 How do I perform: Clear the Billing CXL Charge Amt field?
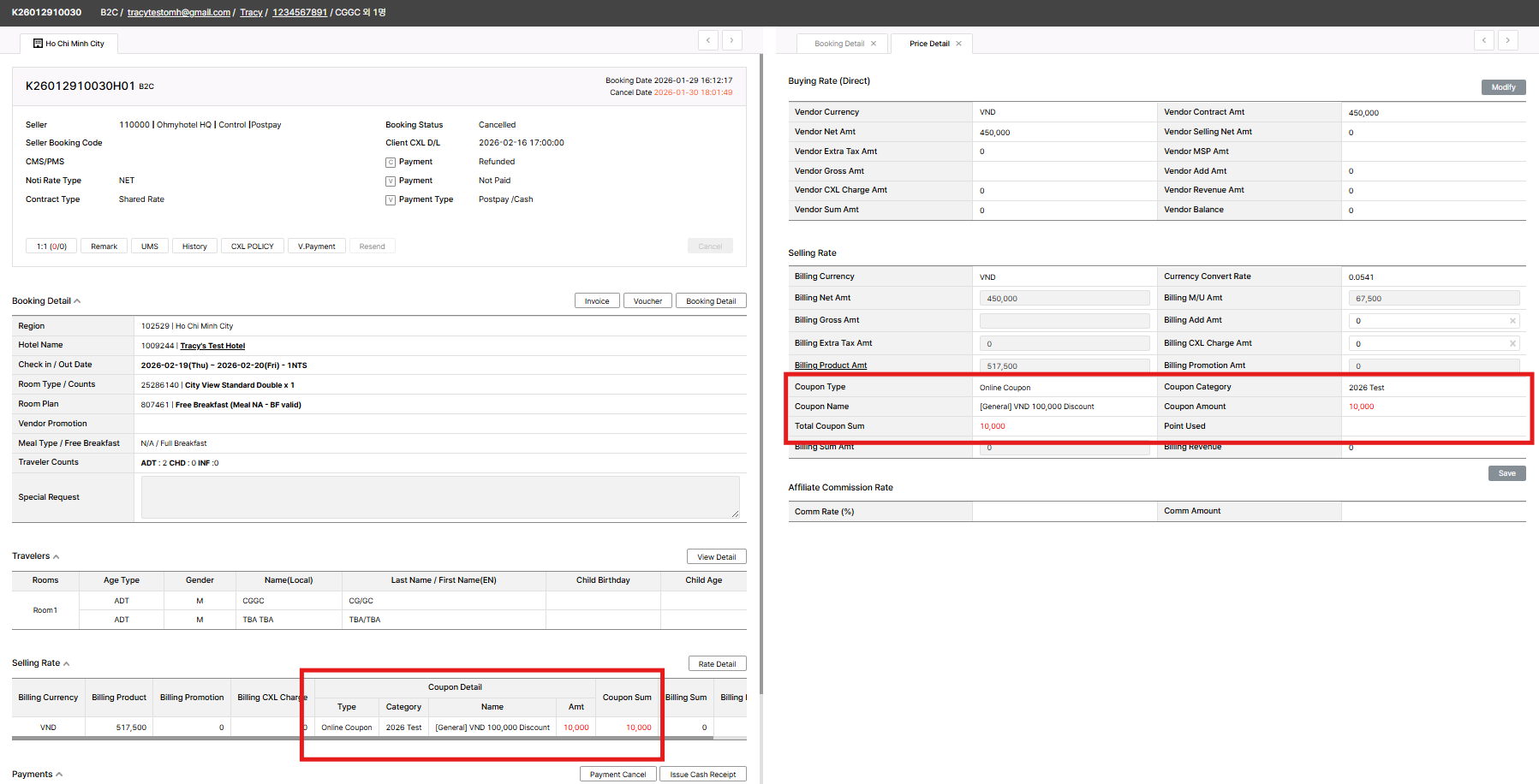pos(1512,344)
